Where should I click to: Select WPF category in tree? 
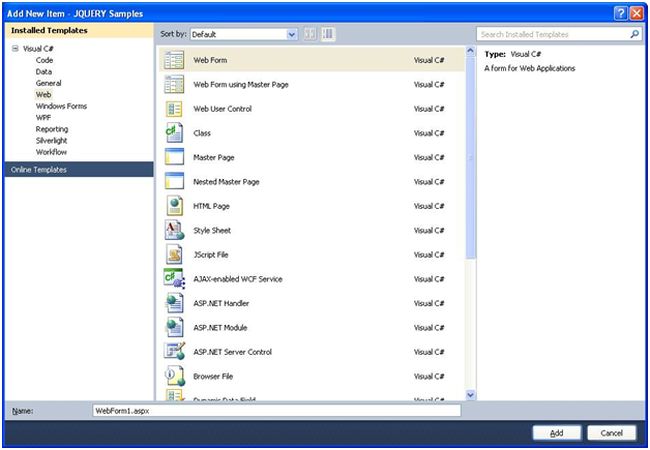(43, 118)
